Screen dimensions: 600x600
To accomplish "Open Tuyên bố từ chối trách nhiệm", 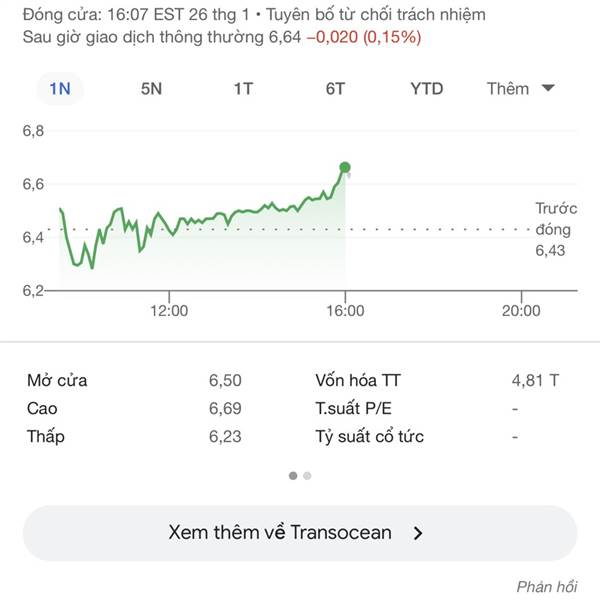I will click(x=376, y=15).
